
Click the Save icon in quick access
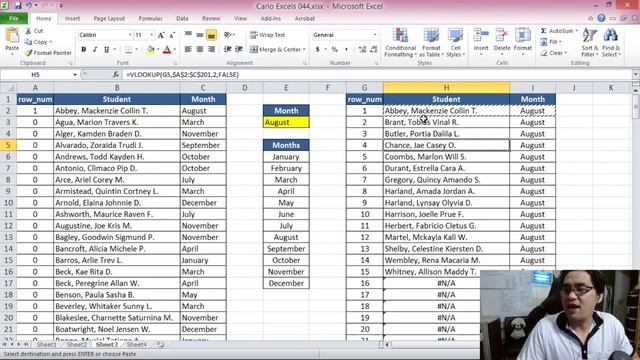pos(18,6)
